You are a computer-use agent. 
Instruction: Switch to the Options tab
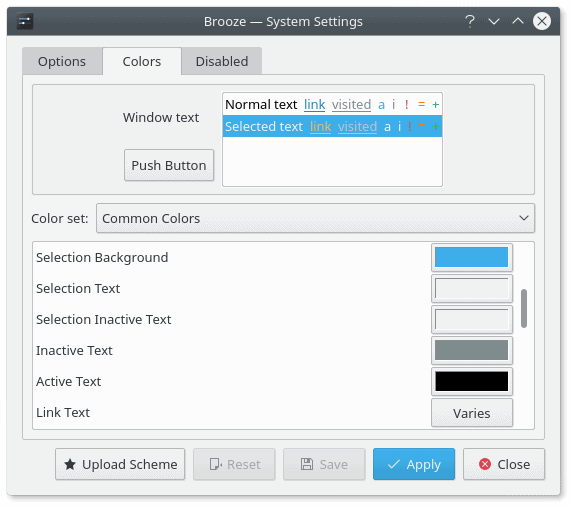62,61
